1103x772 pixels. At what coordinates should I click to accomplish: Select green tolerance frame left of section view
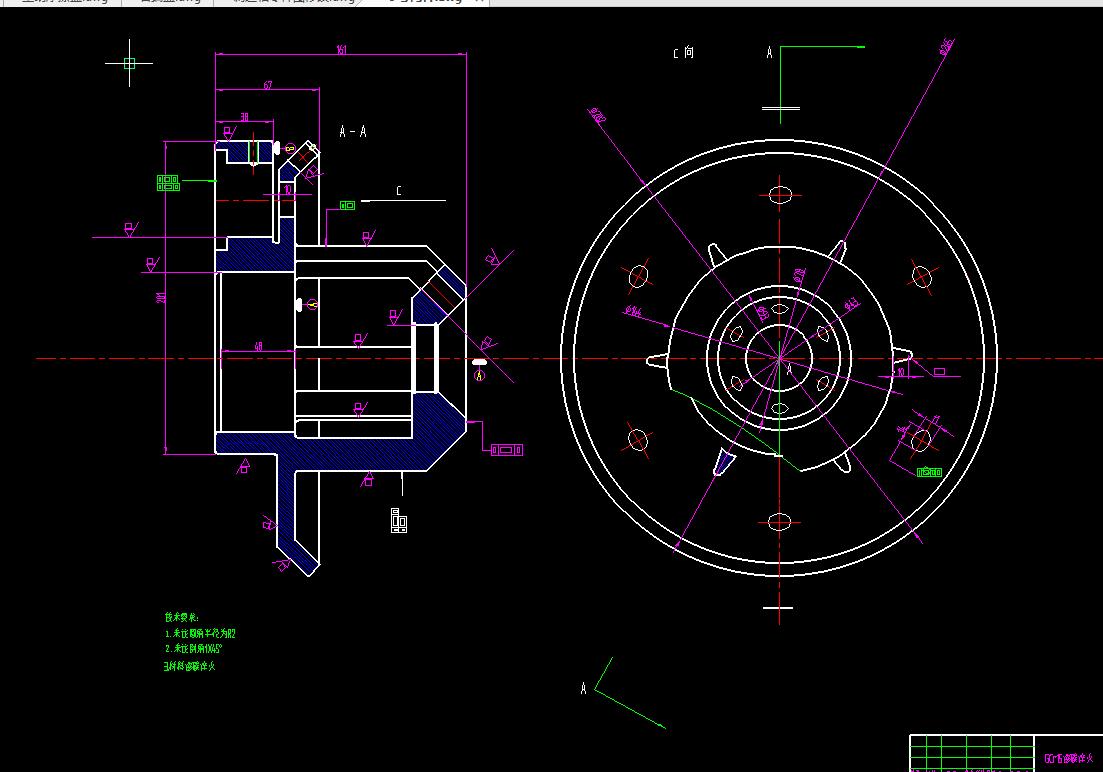168,183
